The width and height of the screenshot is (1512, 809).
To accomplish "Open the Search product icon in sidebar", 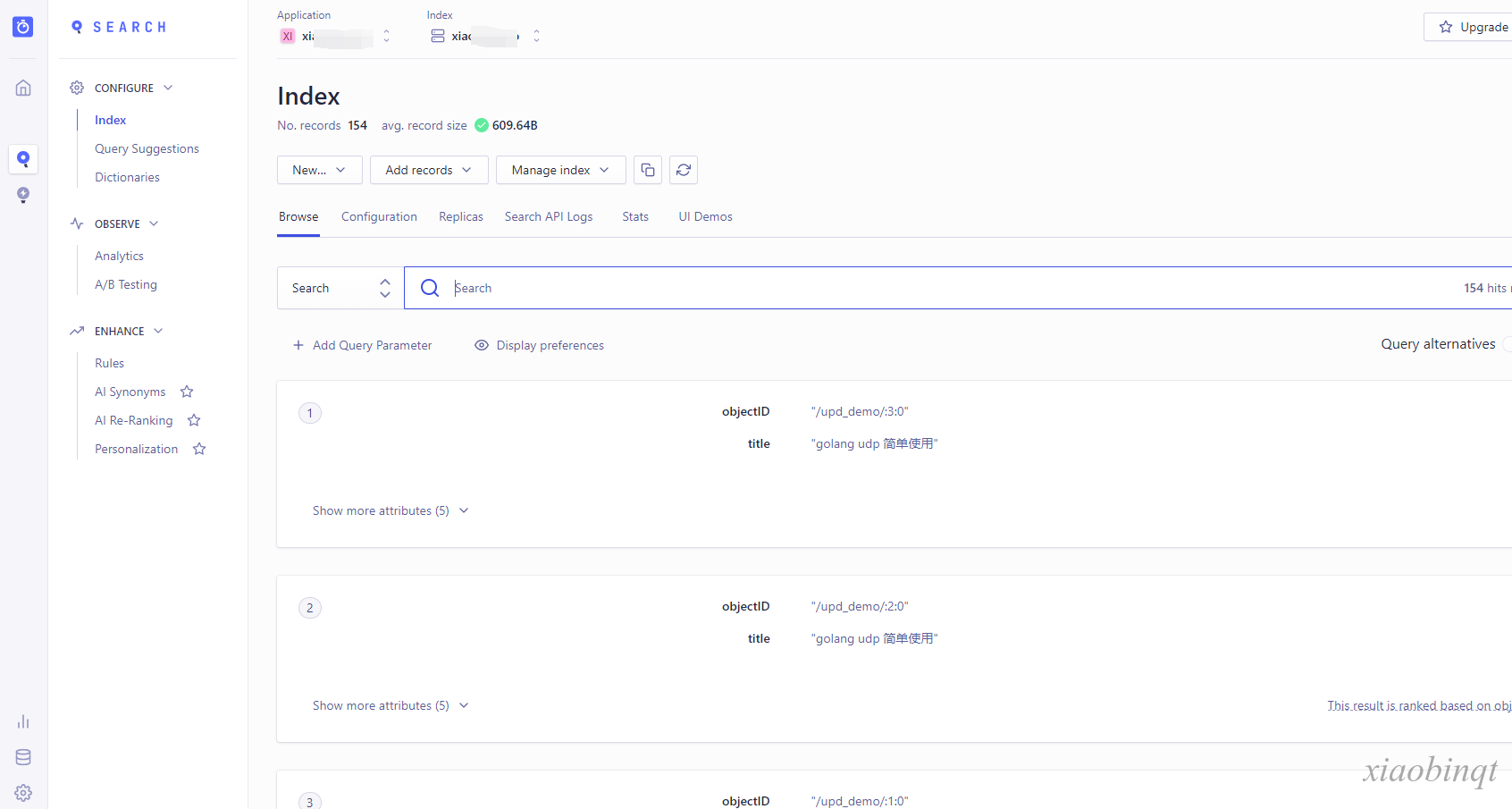I will pyautogui.click(x=23, y=159).
